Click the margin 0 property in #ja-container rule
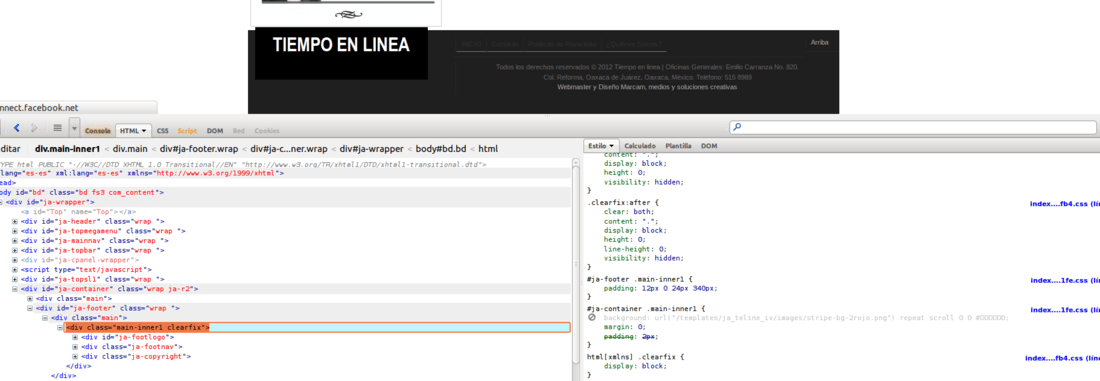 tap(625, 327)
